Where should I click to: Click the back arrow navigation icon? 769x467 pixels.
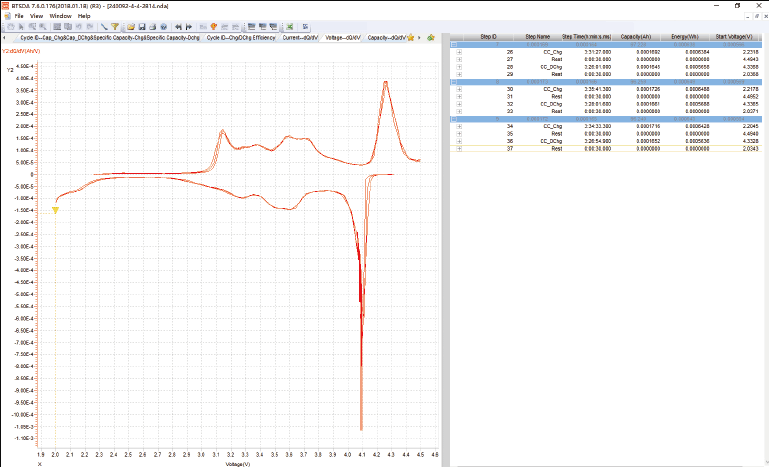[178, 26]
